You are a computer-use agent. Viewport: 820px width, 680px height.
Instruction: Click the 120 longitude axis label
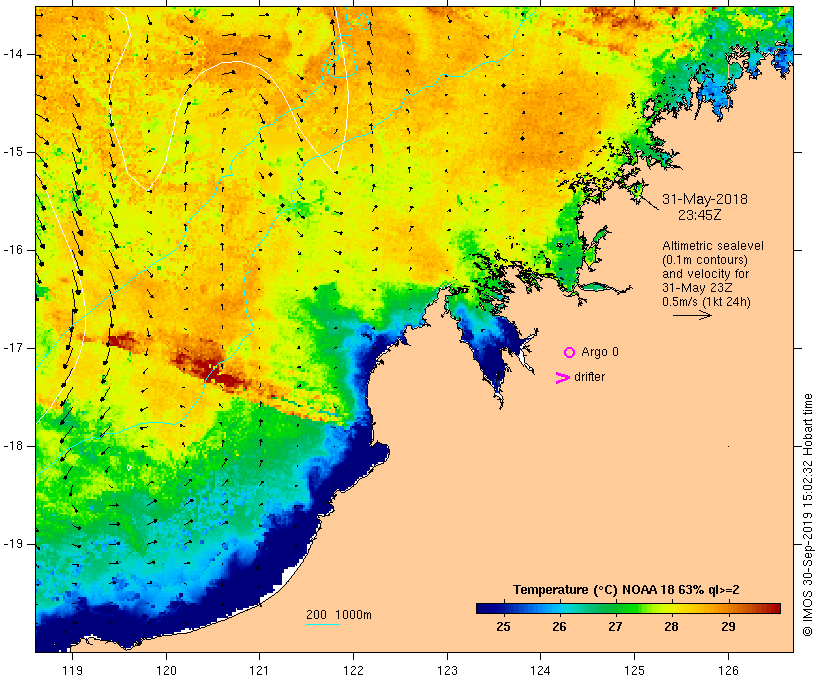(166, 671)
